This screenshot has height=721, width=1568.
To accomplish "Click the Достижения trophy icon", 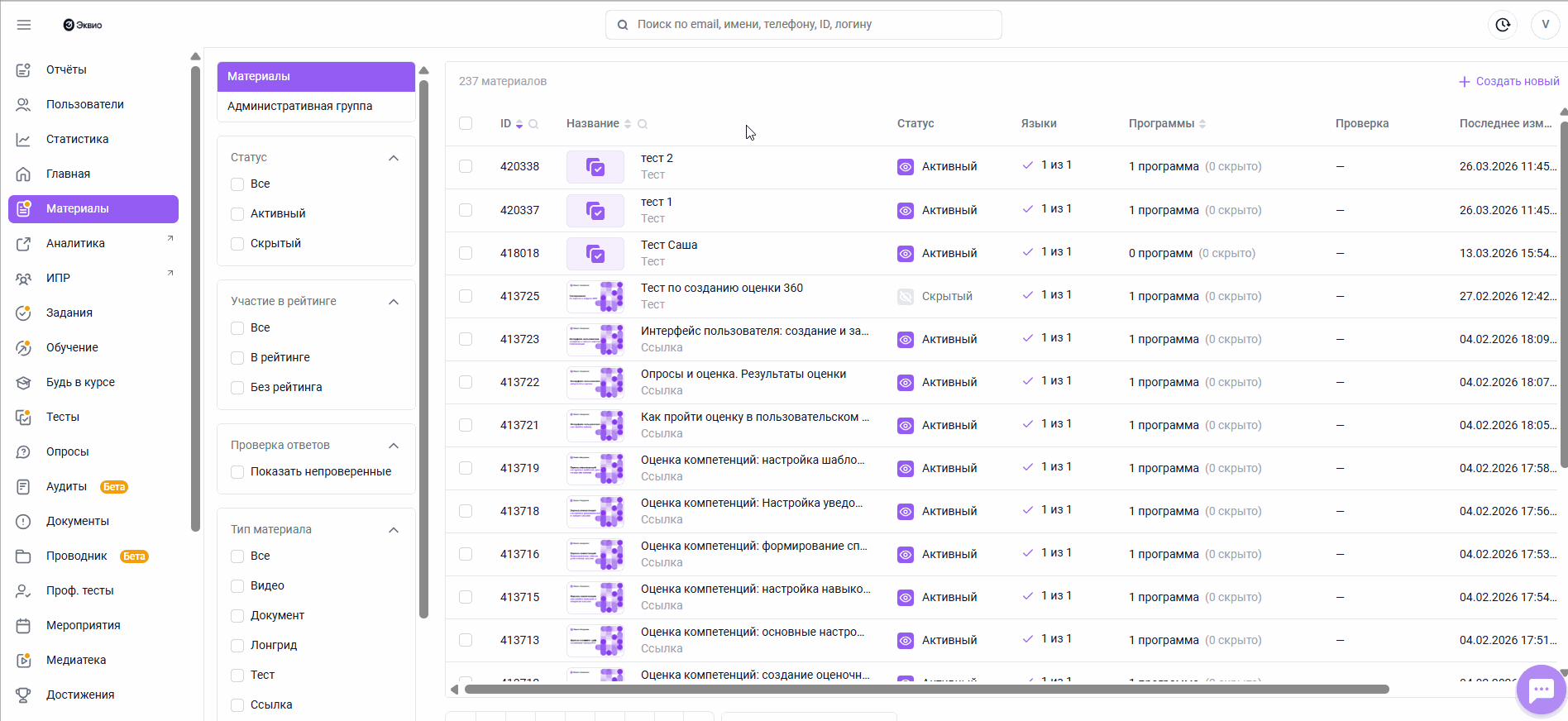I will click(23, 695).
